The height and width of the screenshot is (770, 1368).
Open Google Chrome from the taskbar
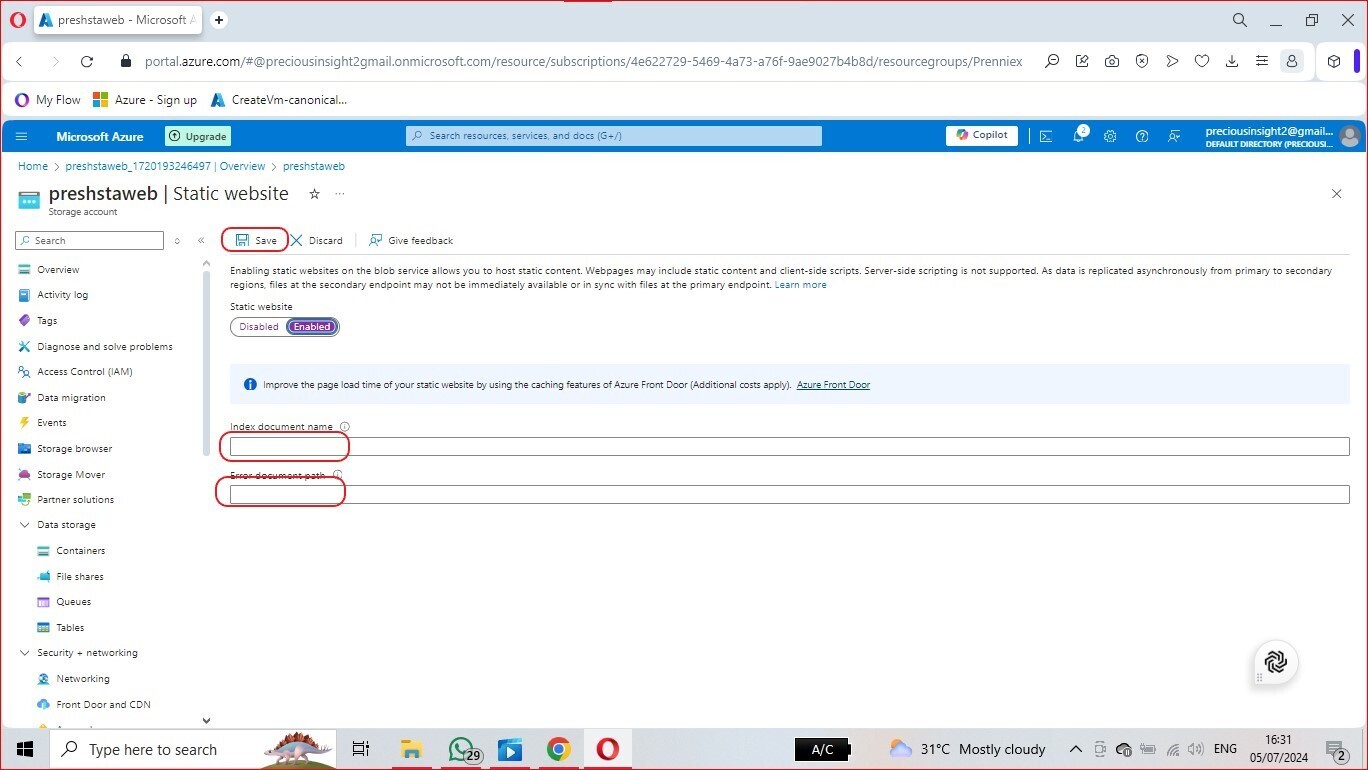(558, 749)
